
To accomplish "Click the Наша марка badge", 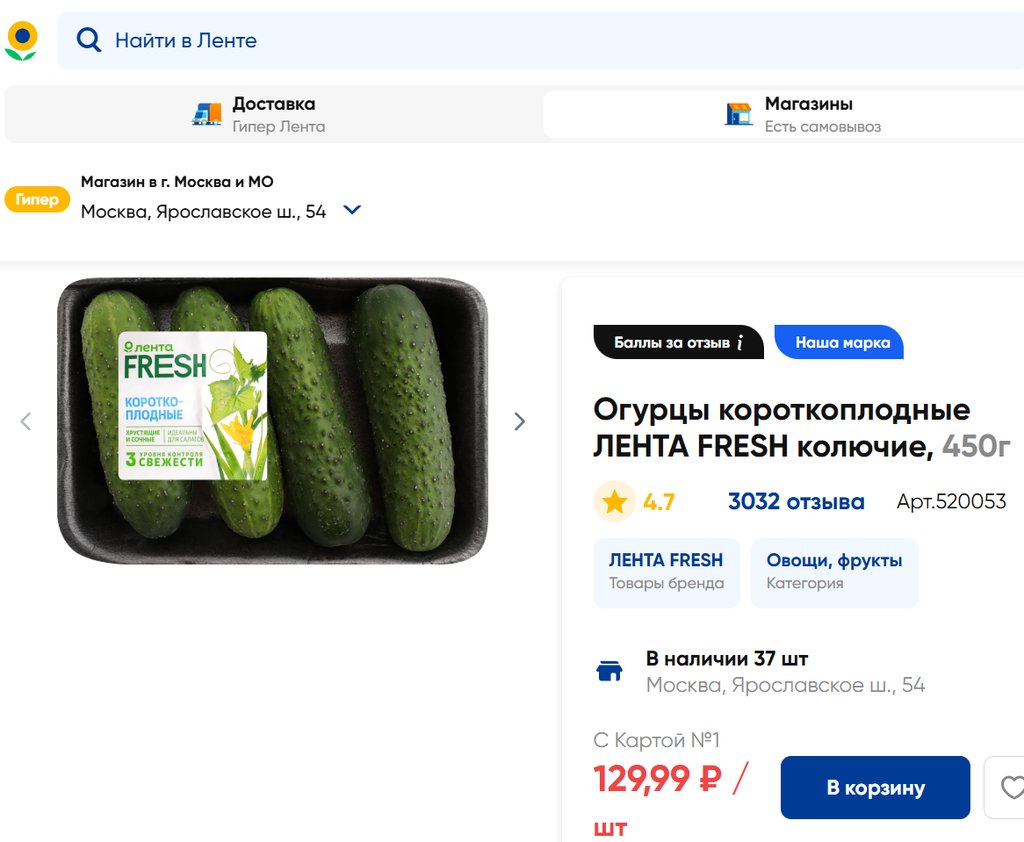I will pos(842,343).
